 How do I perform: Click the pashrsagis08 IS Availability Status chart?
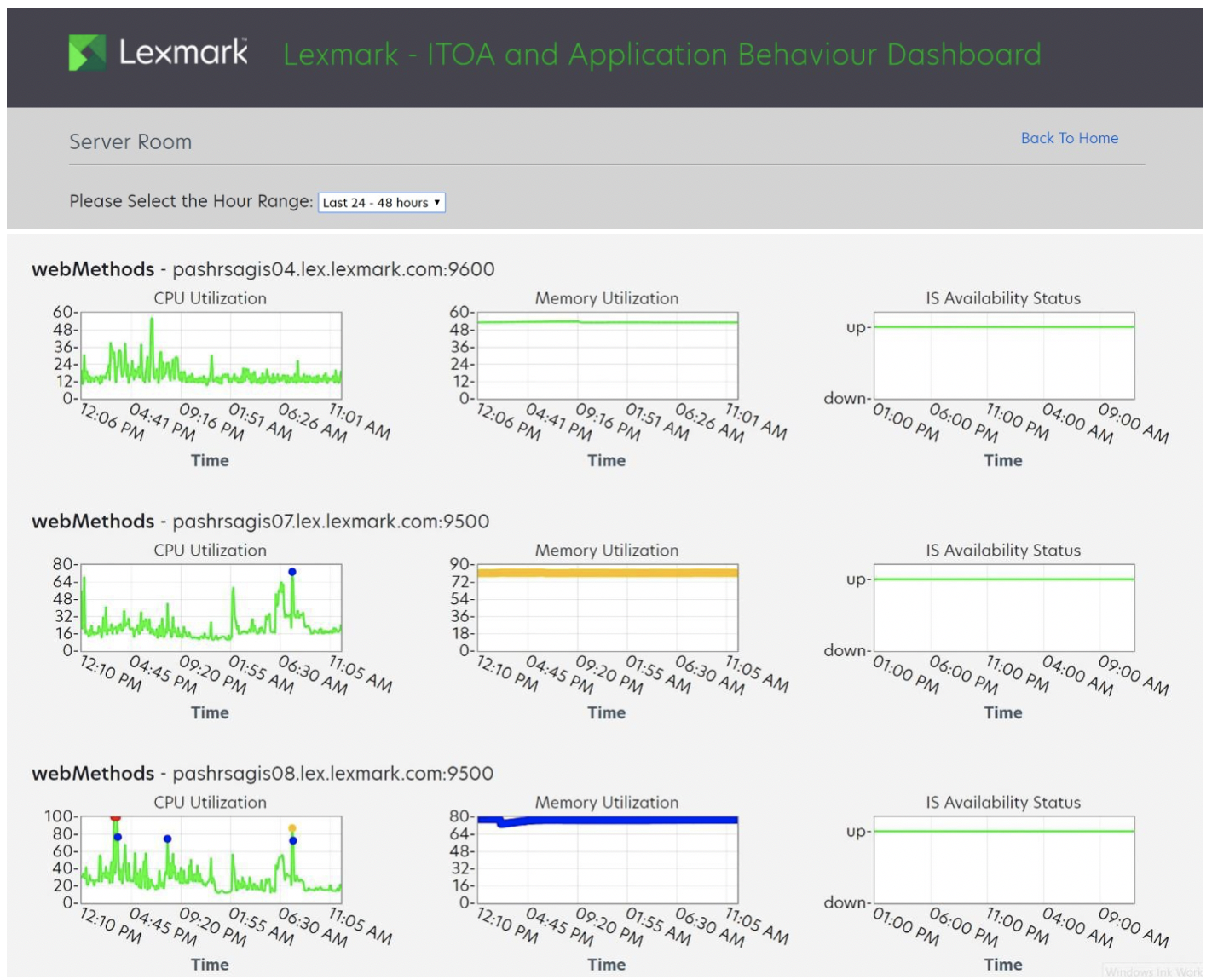pos(1003,860)
